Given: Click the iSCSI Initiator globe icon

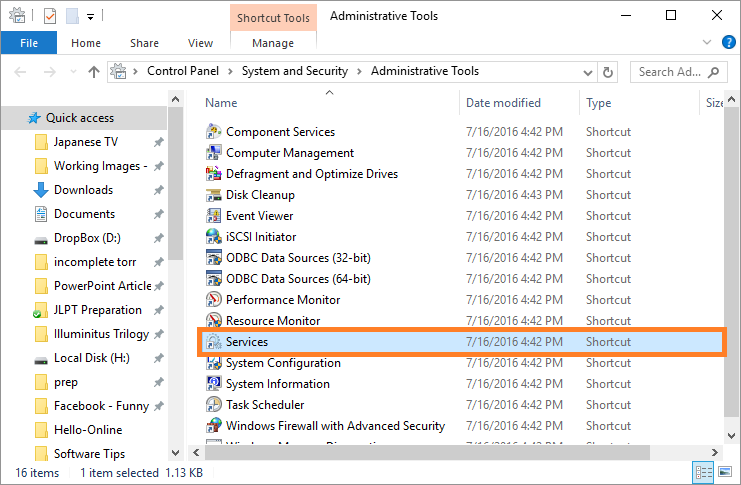Looking at the screenshot, I should point(214,236).
